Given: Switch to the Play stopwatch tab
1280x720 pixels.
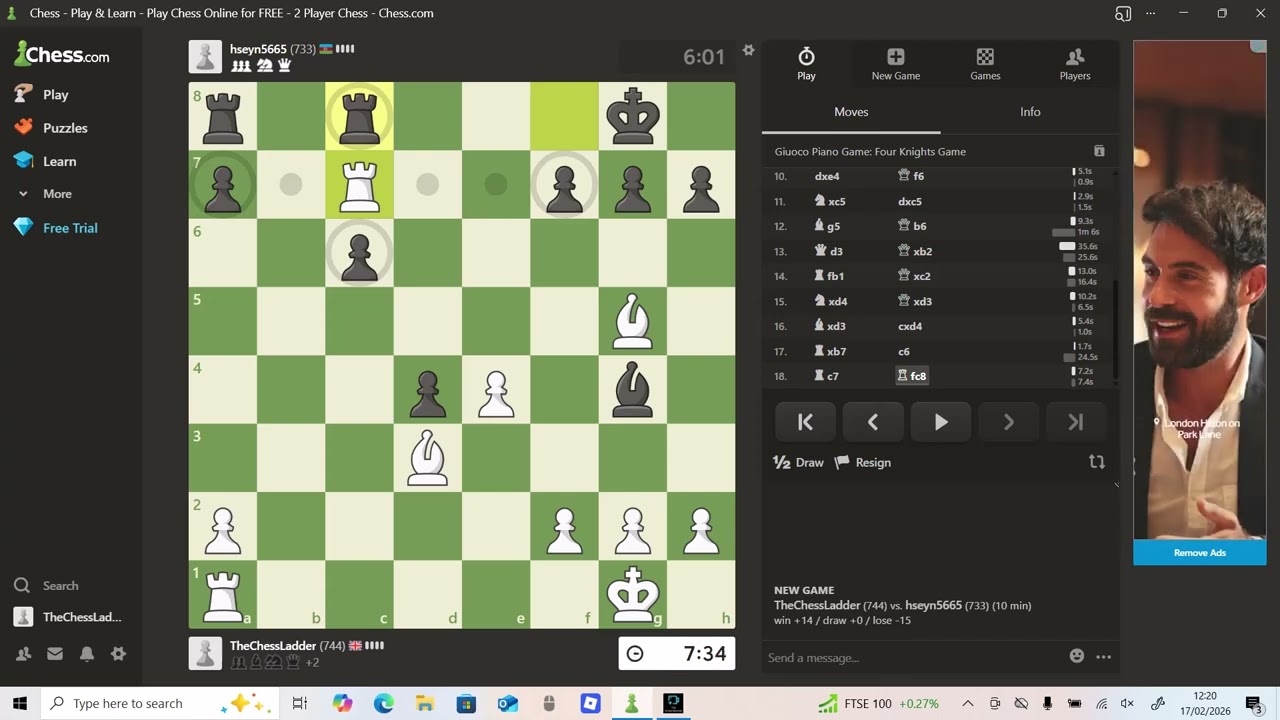Looking at the screenshot, I should click(806, 64).
